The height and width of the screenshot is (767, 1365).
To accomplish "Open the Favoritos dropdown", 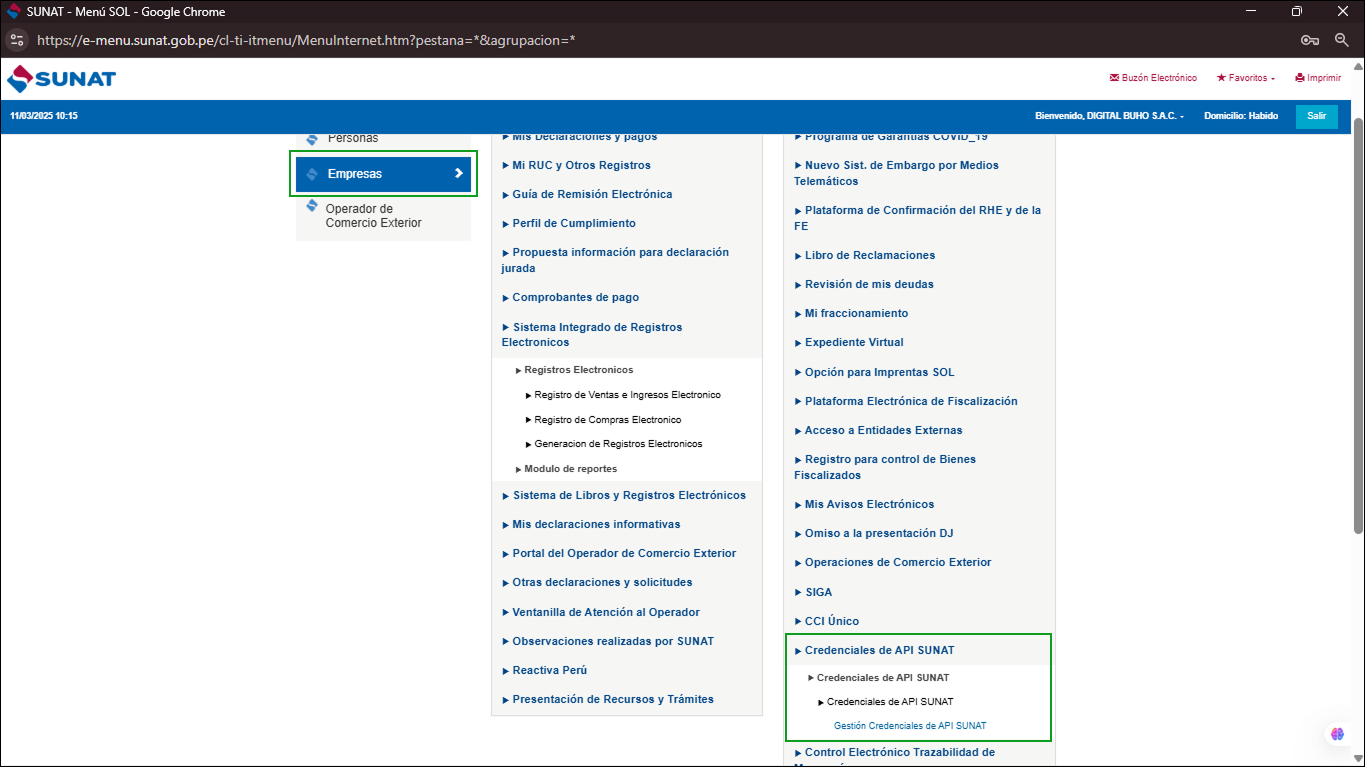I will 1245,78.
